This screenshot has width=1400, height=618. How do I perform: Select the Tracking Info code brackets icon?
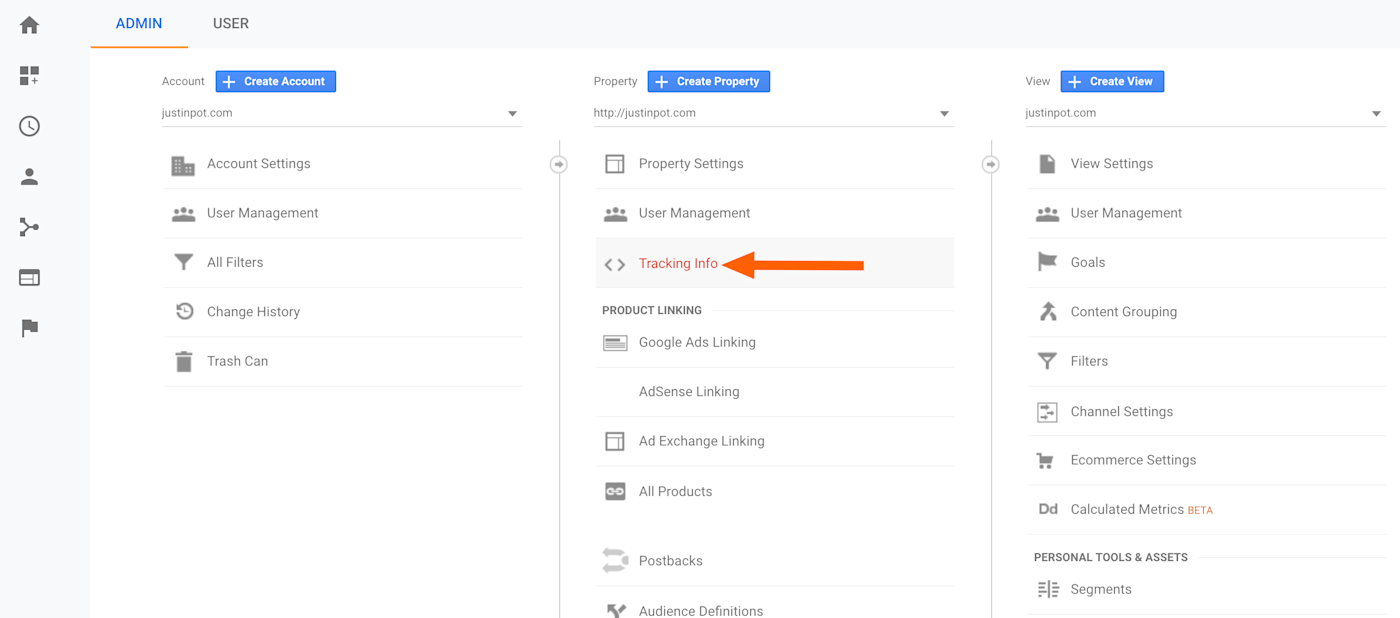click(614, 263)
